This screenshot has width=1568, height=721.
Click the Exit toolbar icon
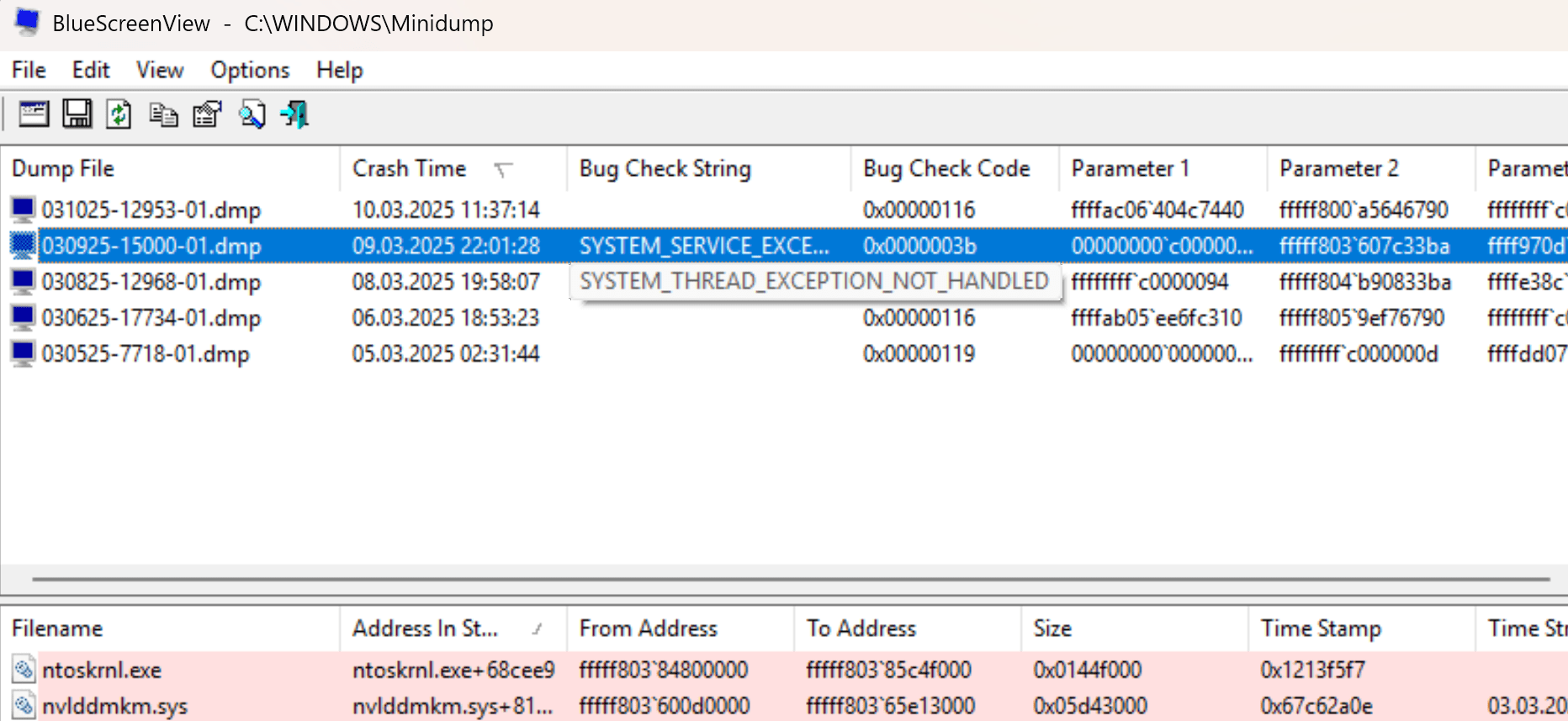click(295, 114)
